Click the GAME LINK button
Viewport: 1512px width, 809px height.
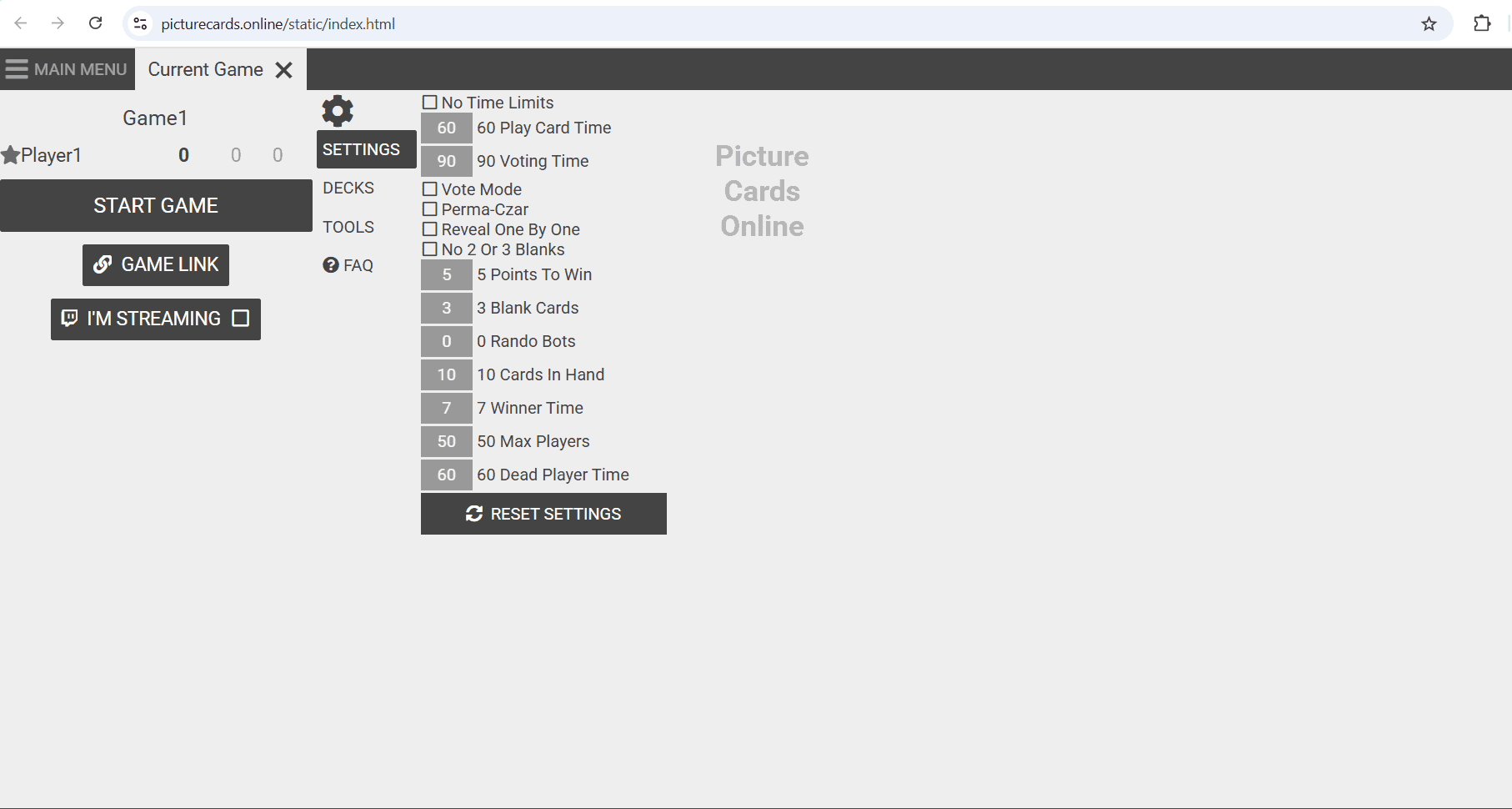[x=156, y=264]
